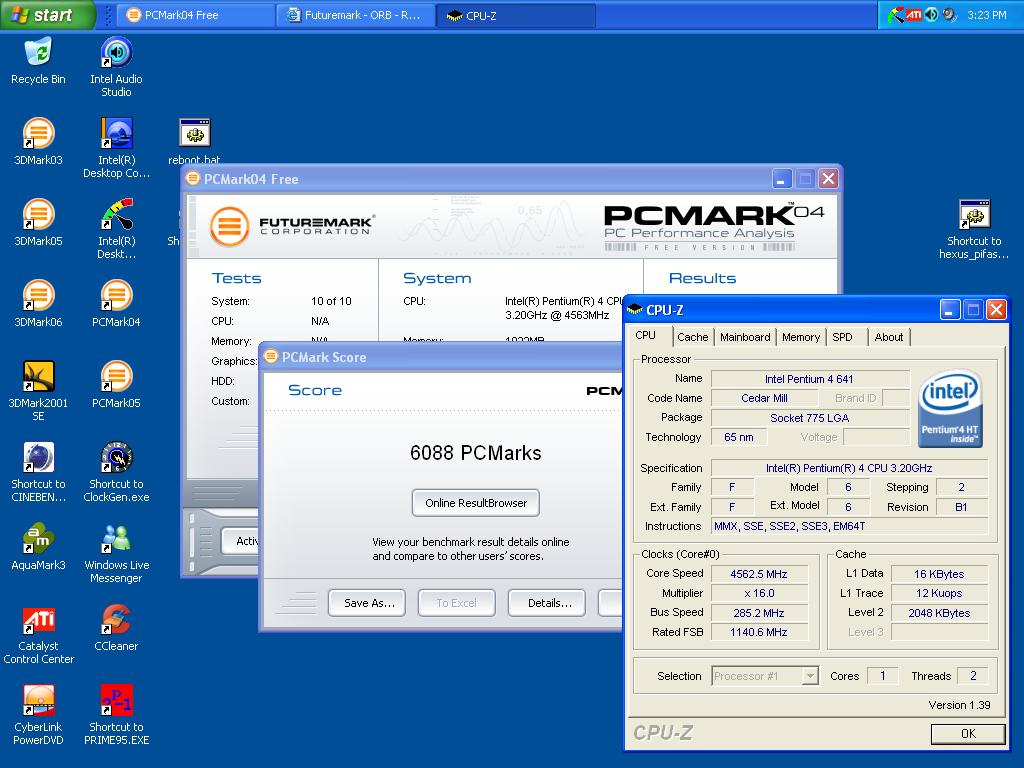Click the Package value Socket 775 LGA

809,417
